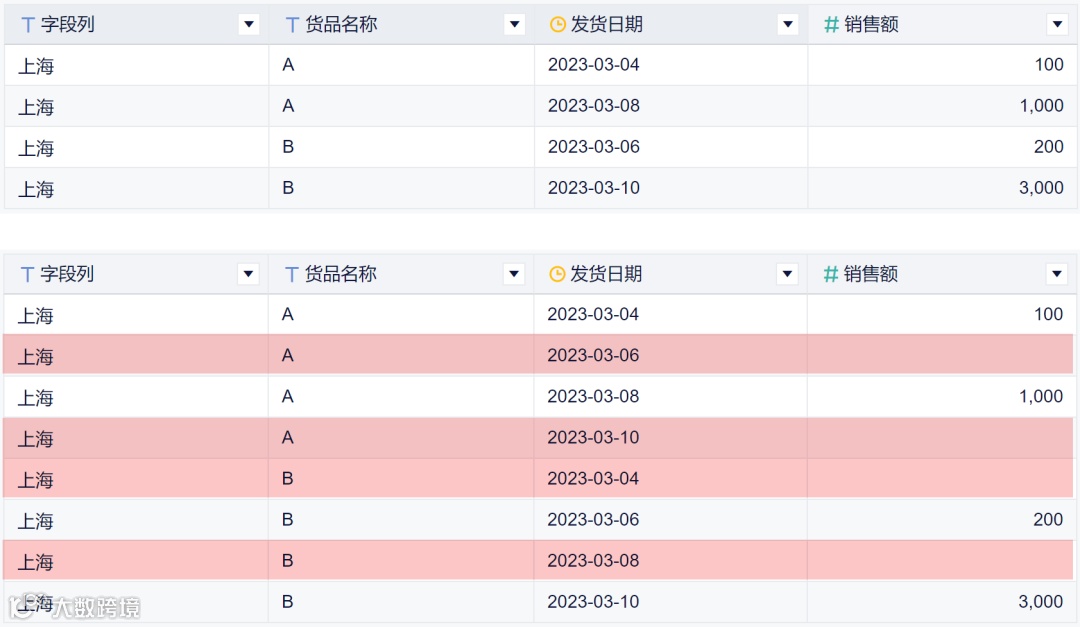Click the T icon beside 货品名称 in upper table

coord(292,25)
